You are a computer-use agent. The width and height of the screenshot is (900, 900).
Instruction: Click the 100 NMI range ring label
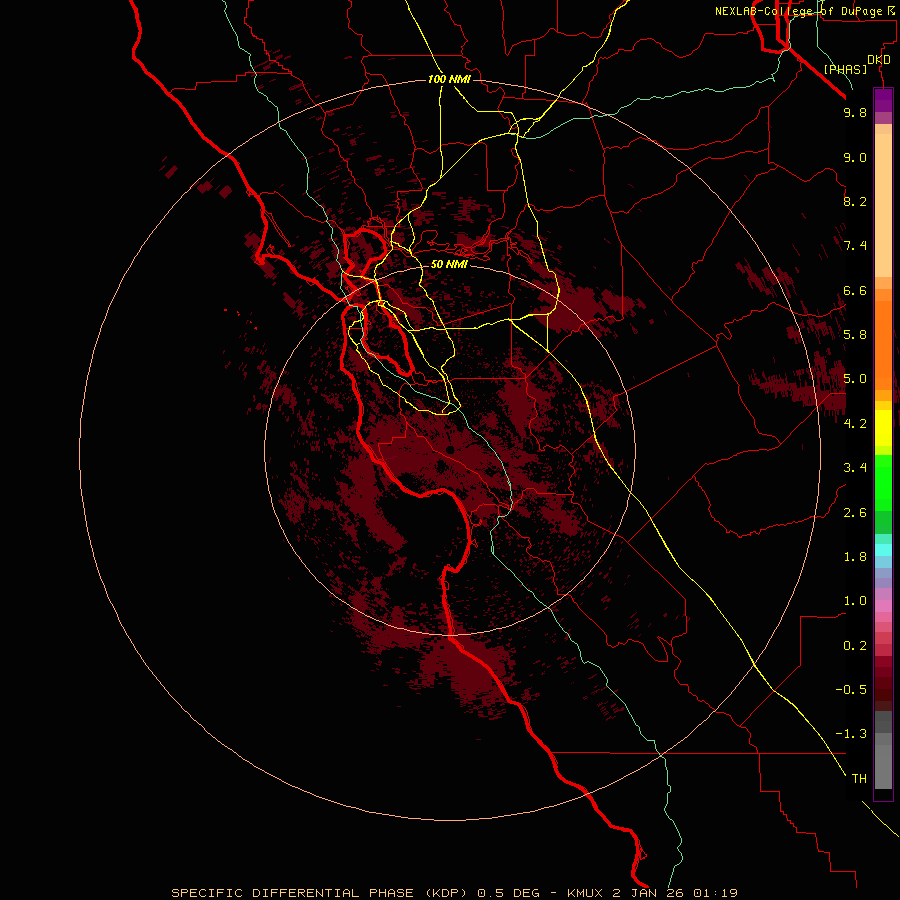[449, 79]
